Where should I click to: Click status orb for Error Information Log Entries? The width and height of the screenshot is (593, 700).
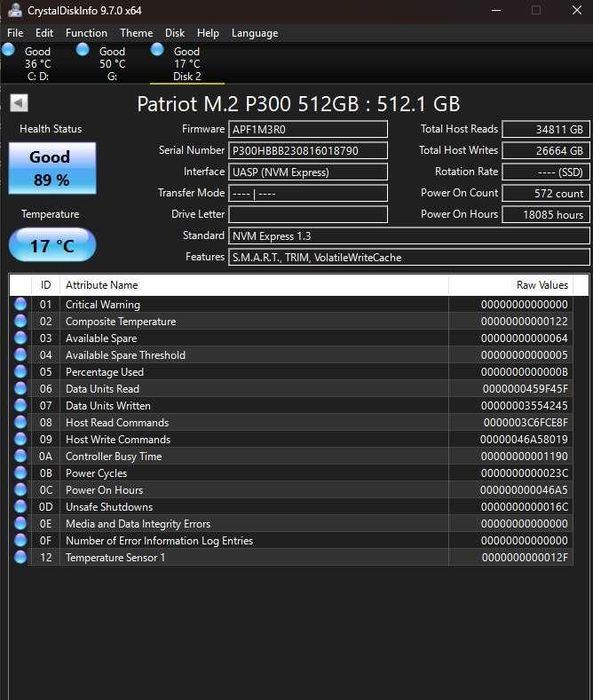pyautogui.click(x=21, y=540)
